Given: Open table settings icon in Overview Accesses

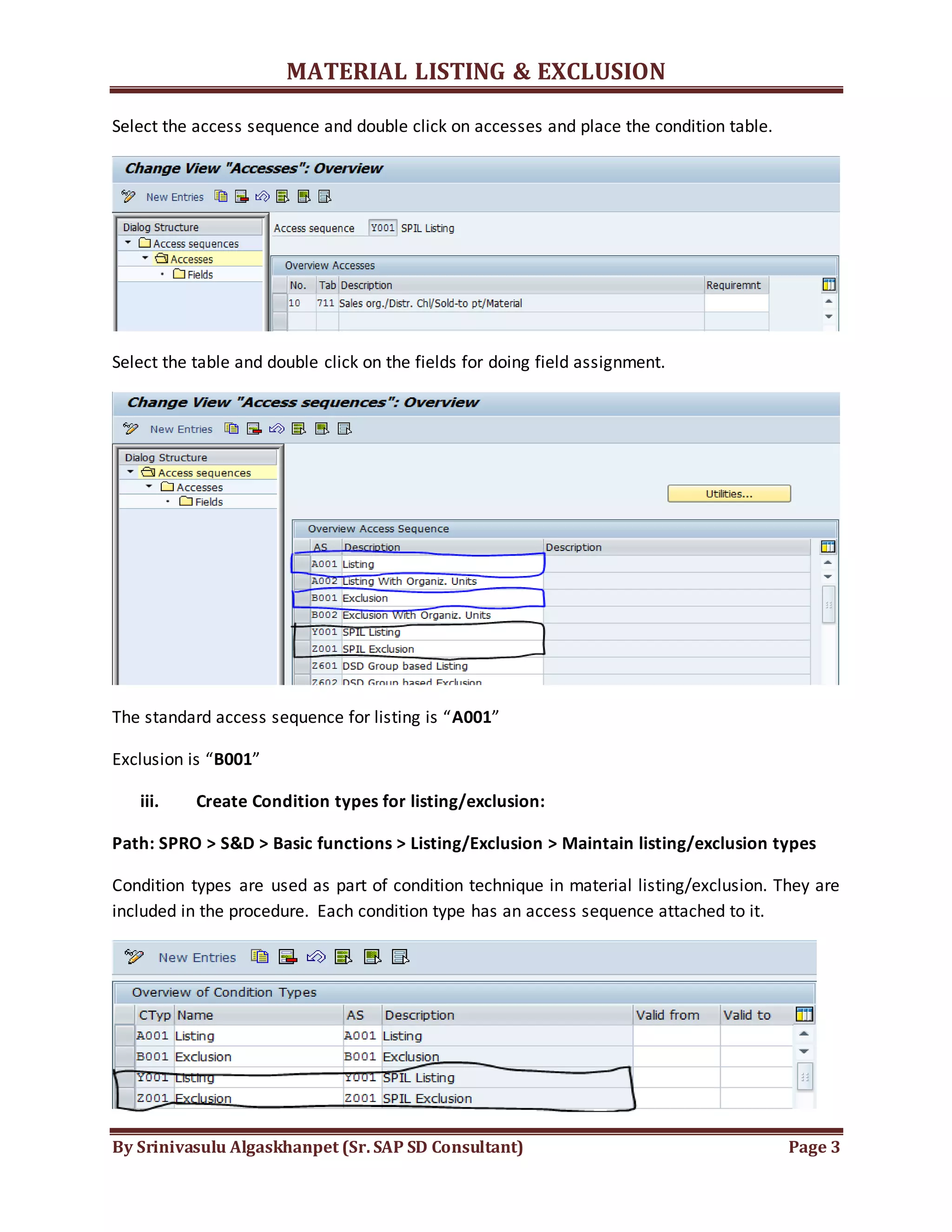Looking at the screenshot, I should pyautogui.click(x=828, y=285).
